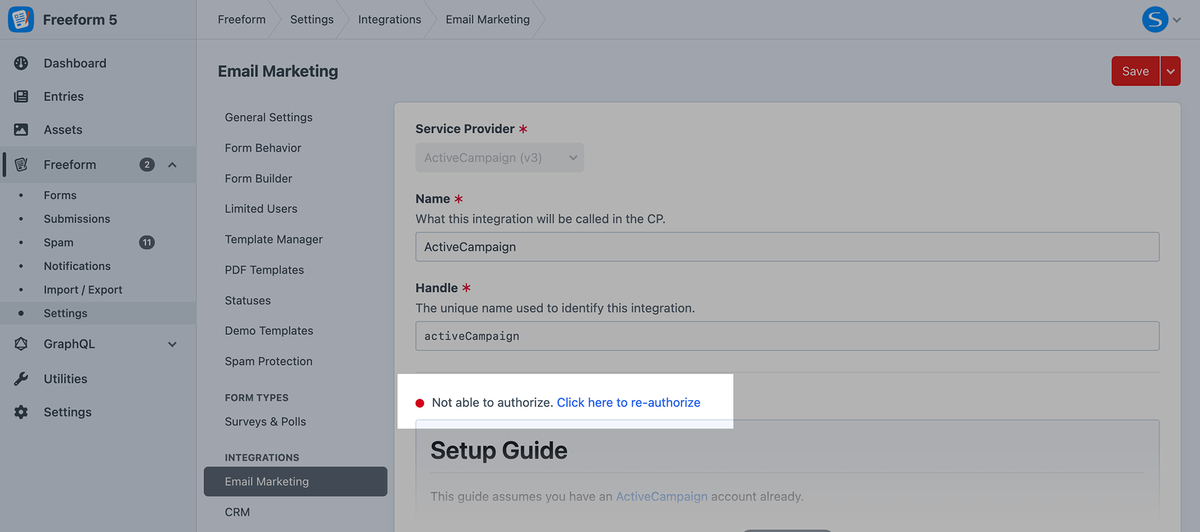The height and width of the screenshot is (532, 1200).
Task: Click the Dashboard gauge icon
Action: [x=21, y=63]
